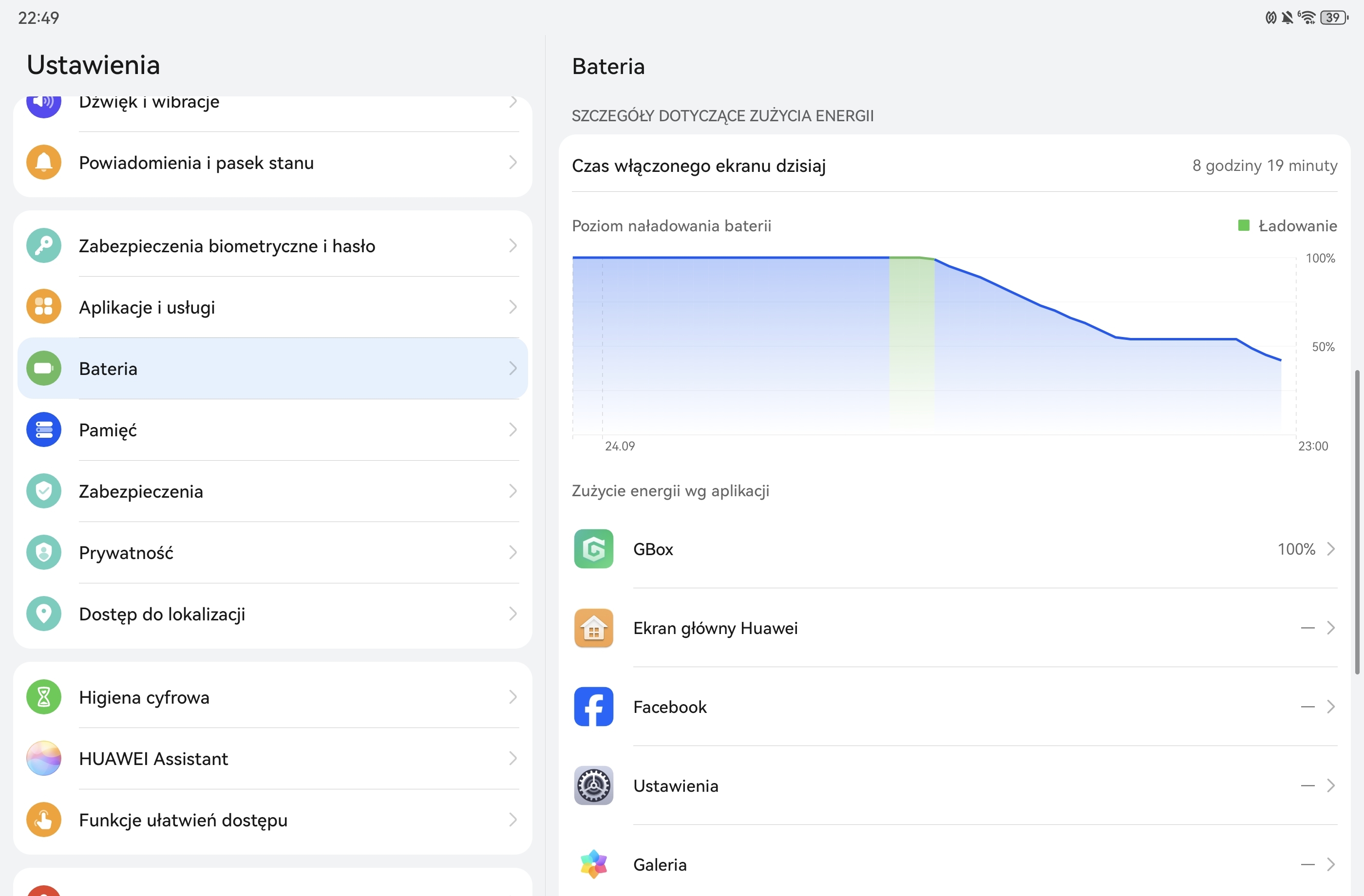Tap the green Bateria icon in sidebar
Image resolution: width=1364 pixels, height=896 pixels.
click(x=43, y=368)
